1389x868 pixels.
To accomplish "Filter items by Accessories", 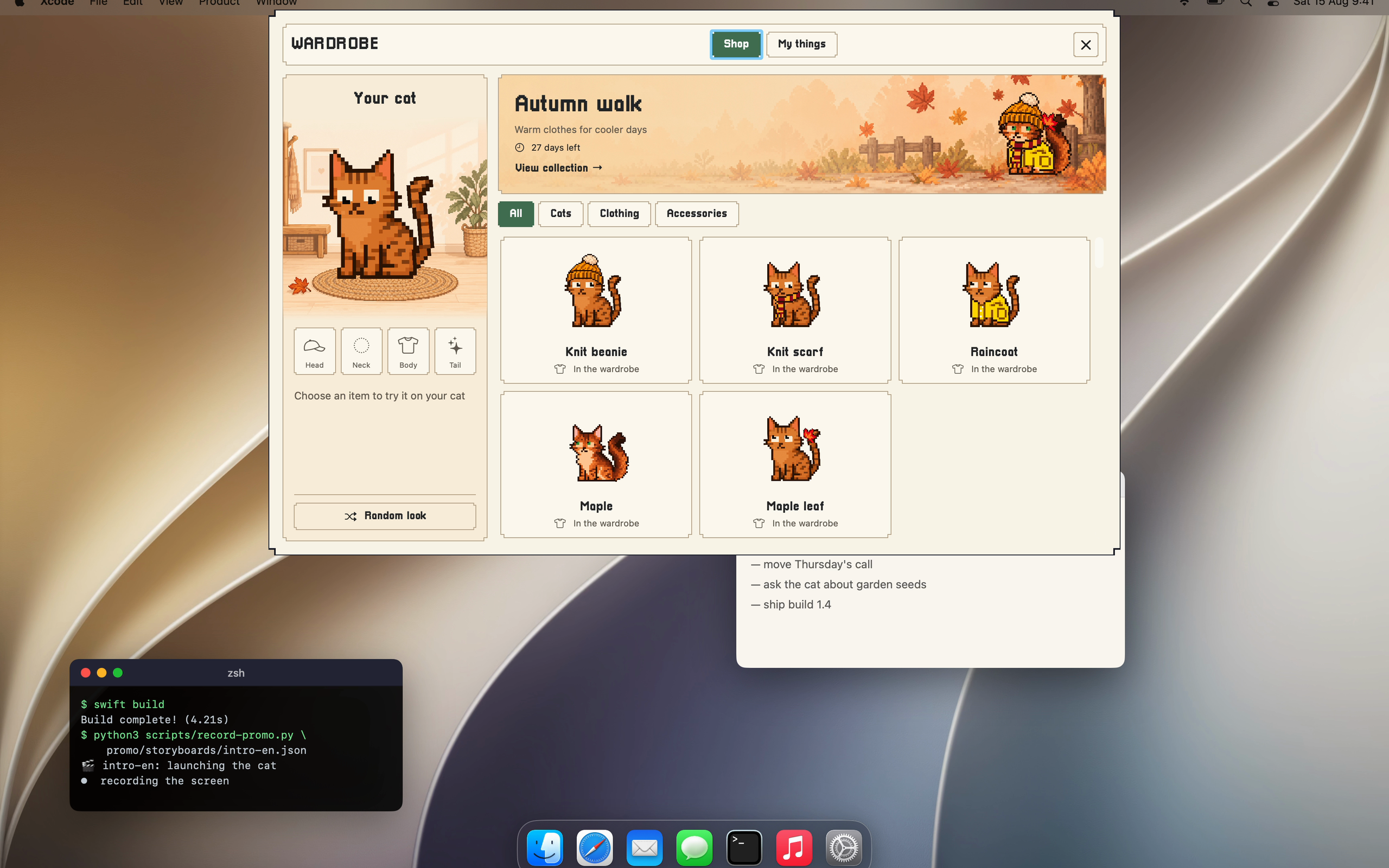I will (x=697, y=214).
